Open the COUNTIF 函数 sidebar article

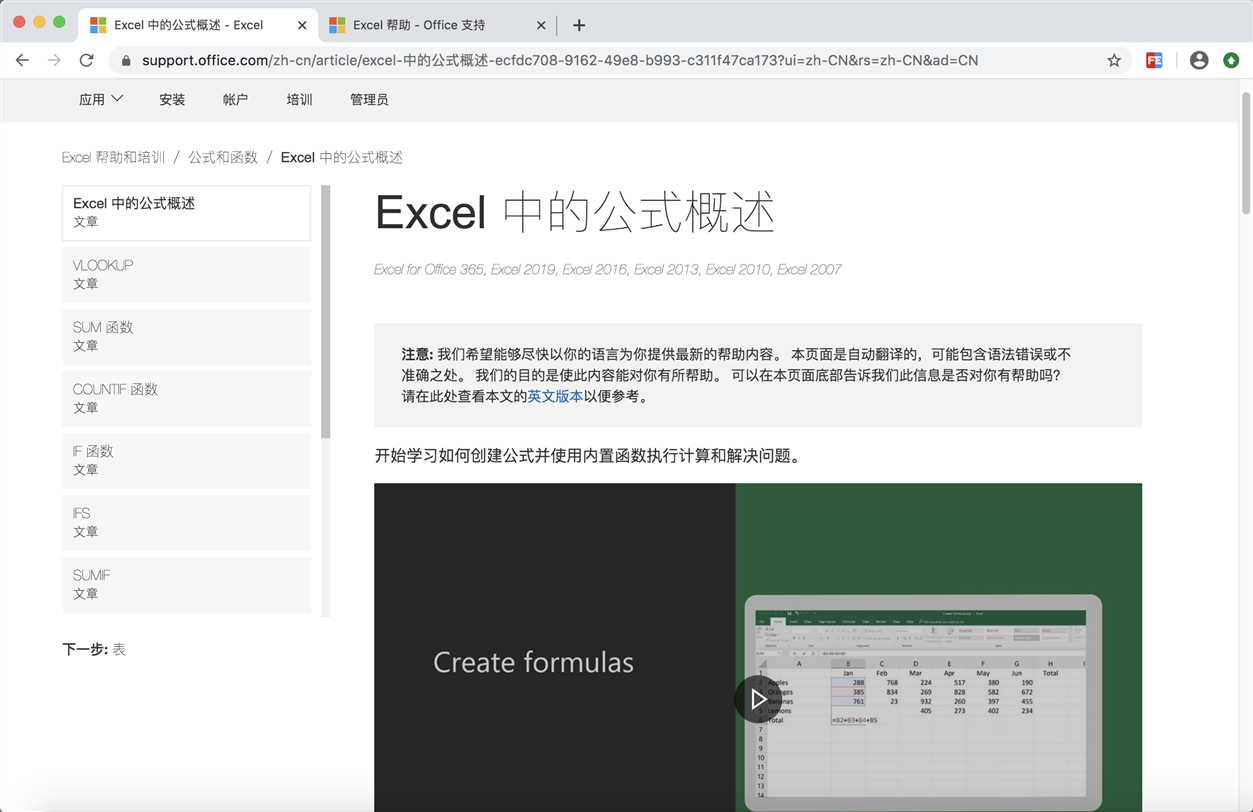[x=186, y=398]
